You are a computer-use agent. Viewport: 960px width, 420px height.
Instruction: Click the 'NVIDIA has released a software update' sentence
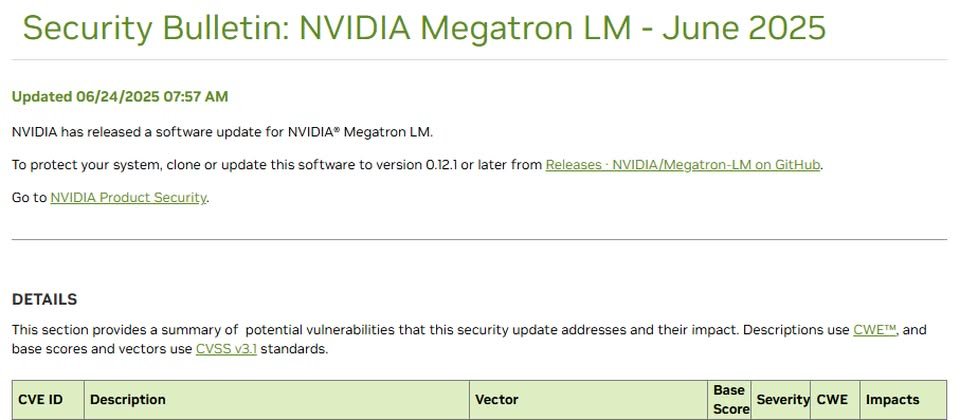coord(222,132)
